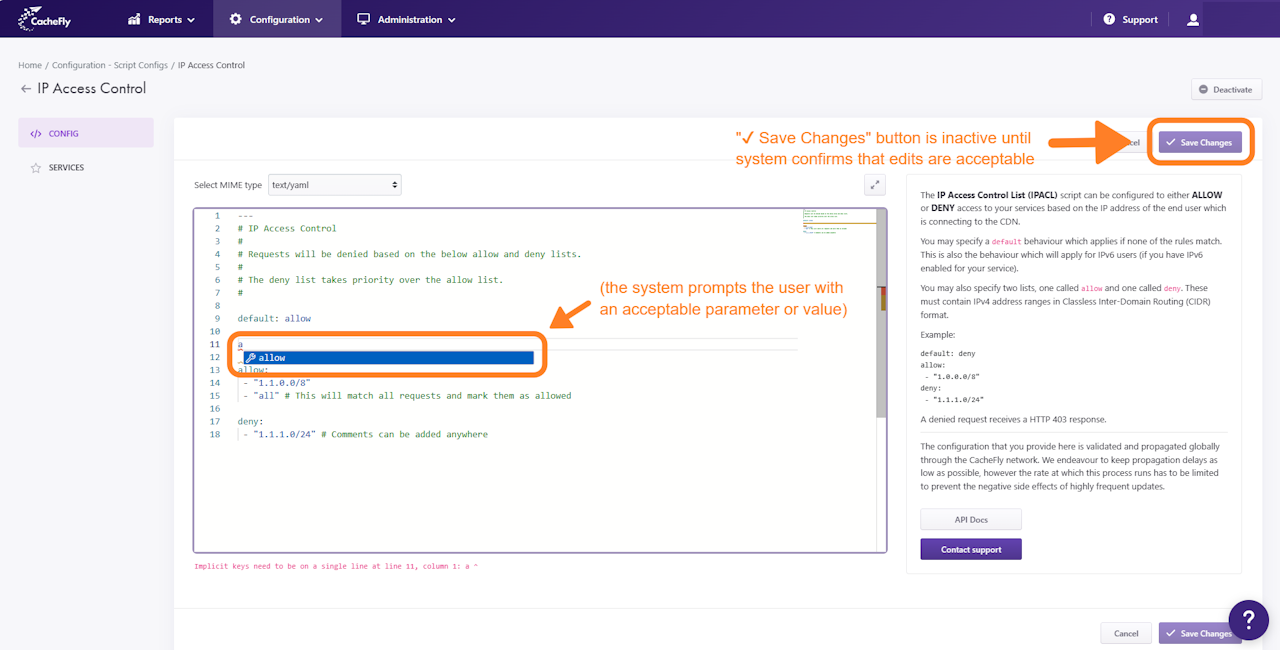Click the Support help icon
The image size is (1280, 650).
1109,19
